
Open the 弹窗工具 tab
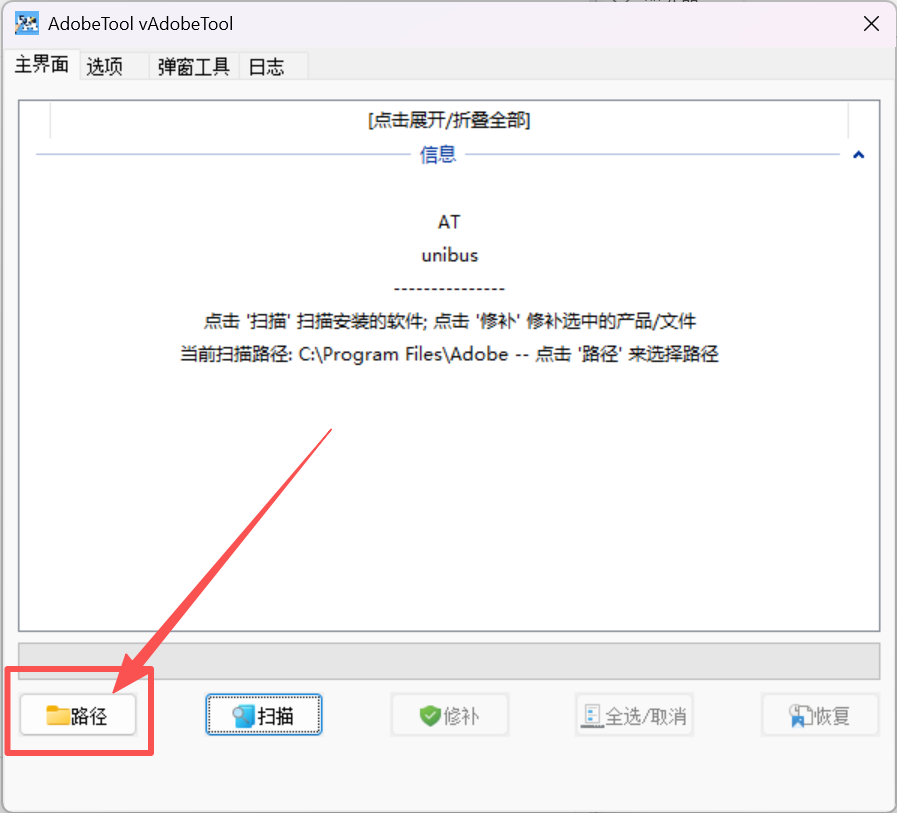[x=193, y=66]
